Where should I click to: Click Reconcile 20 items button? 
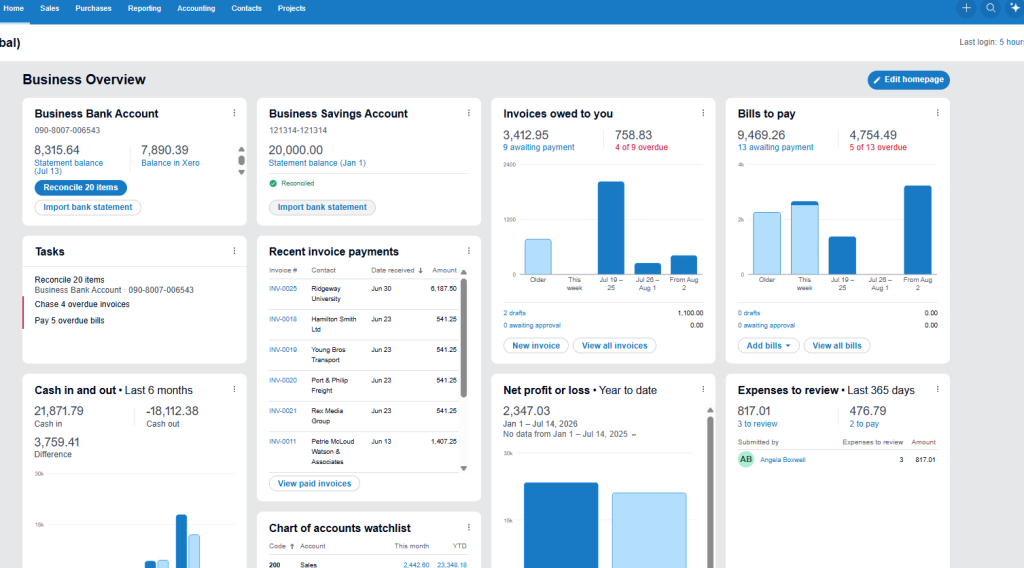click(x=80, y=187)
